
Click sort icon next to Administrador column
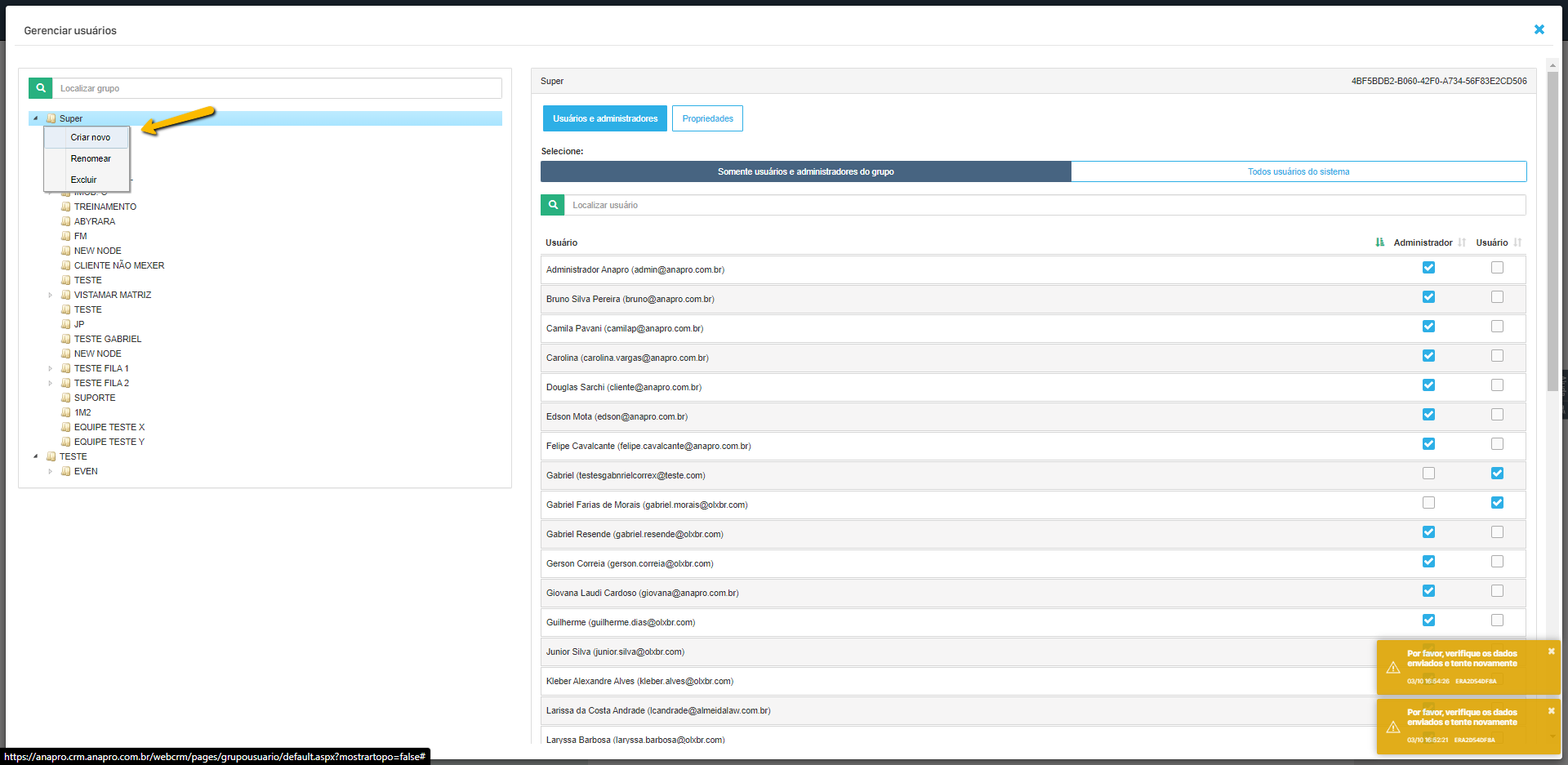point(1462,242)
